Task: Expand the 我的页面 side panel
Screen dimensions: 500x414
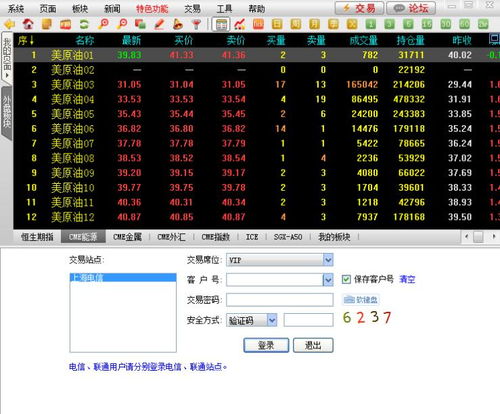Action: coord(7,57)
